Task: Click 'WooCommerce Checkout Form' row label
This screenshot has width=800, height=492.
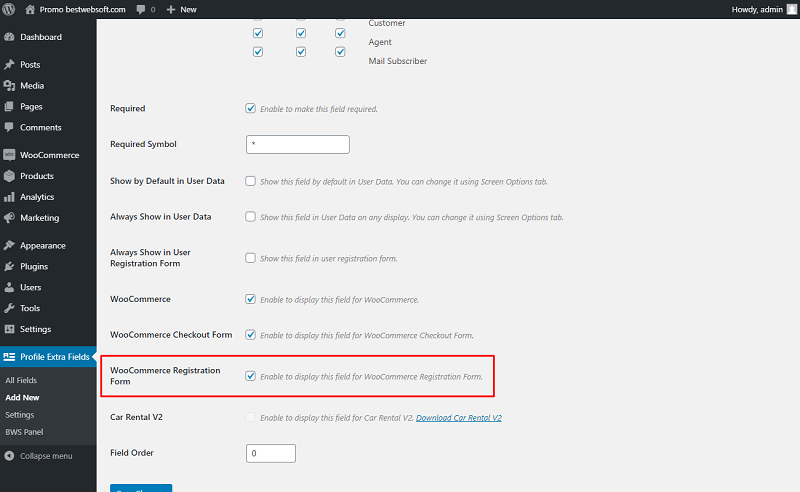Action: click(171, 335)
